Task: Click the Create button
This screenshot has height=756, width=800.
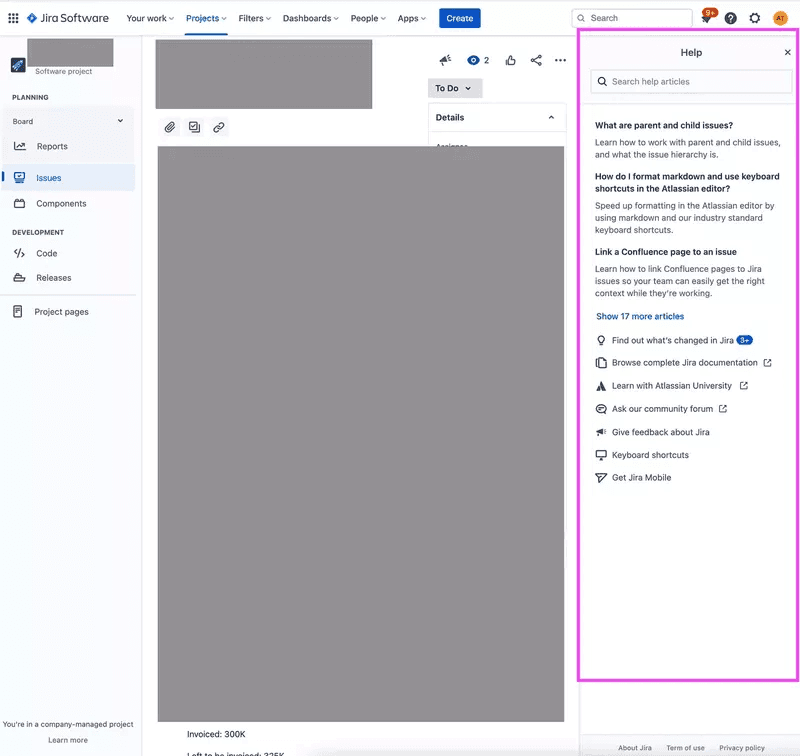Action: point(459,17)
